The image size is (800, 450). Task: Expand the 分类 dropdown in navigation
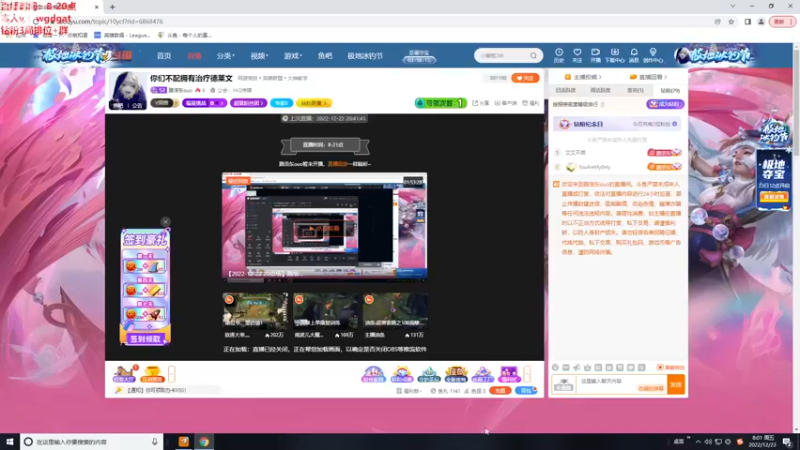[x=225, y=56]
